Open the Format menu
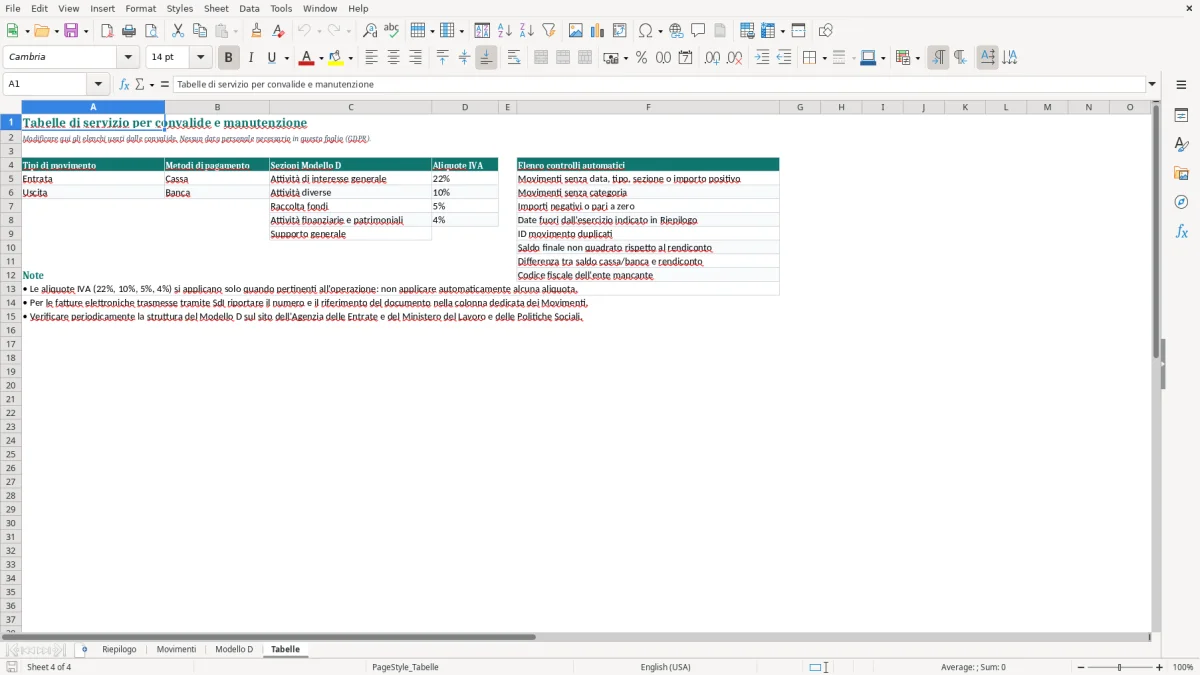The image size is (1200, 675). click(x=140, y=8)
